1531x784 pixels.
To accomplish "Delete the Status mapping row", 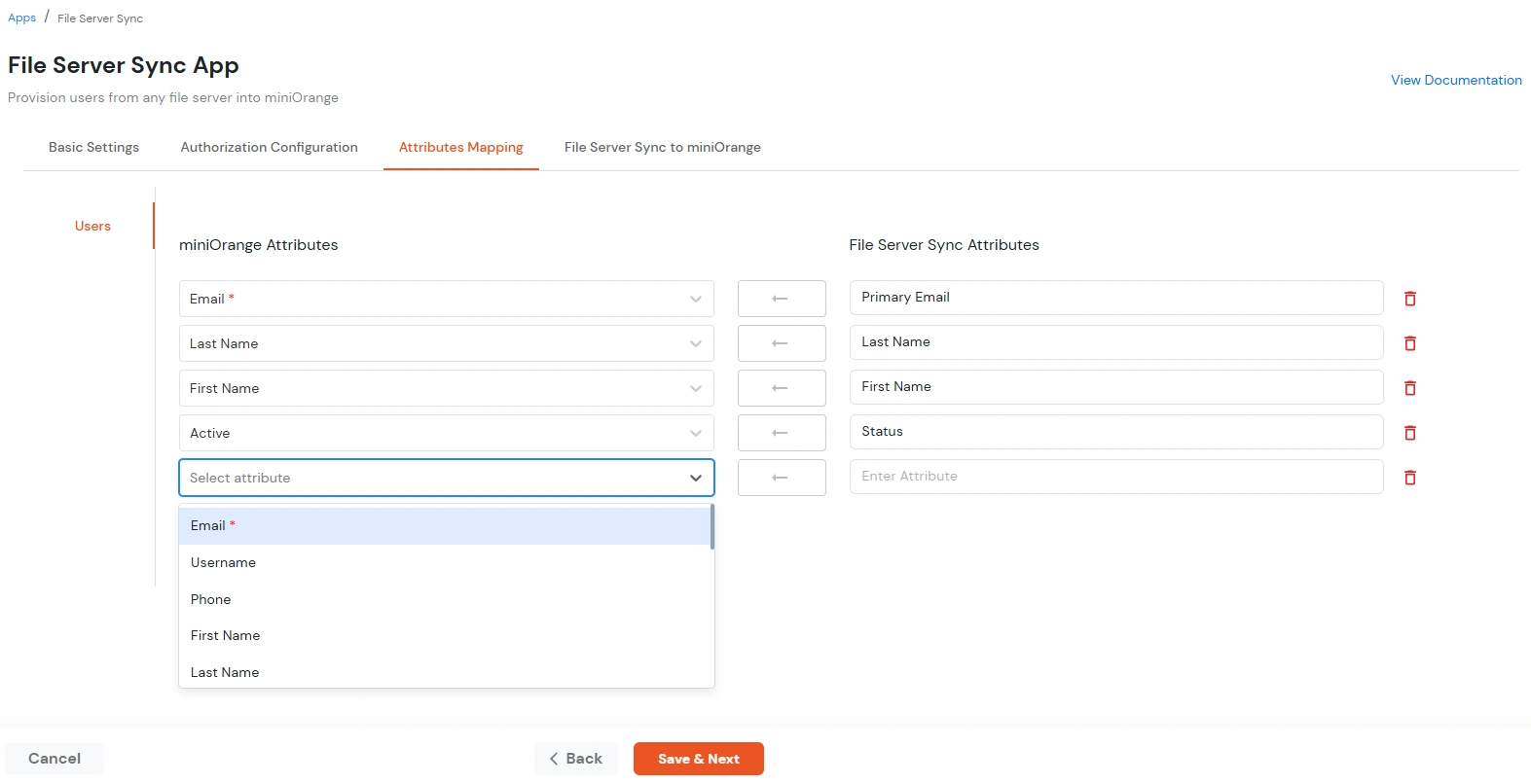I will [x=1409, y=433].
